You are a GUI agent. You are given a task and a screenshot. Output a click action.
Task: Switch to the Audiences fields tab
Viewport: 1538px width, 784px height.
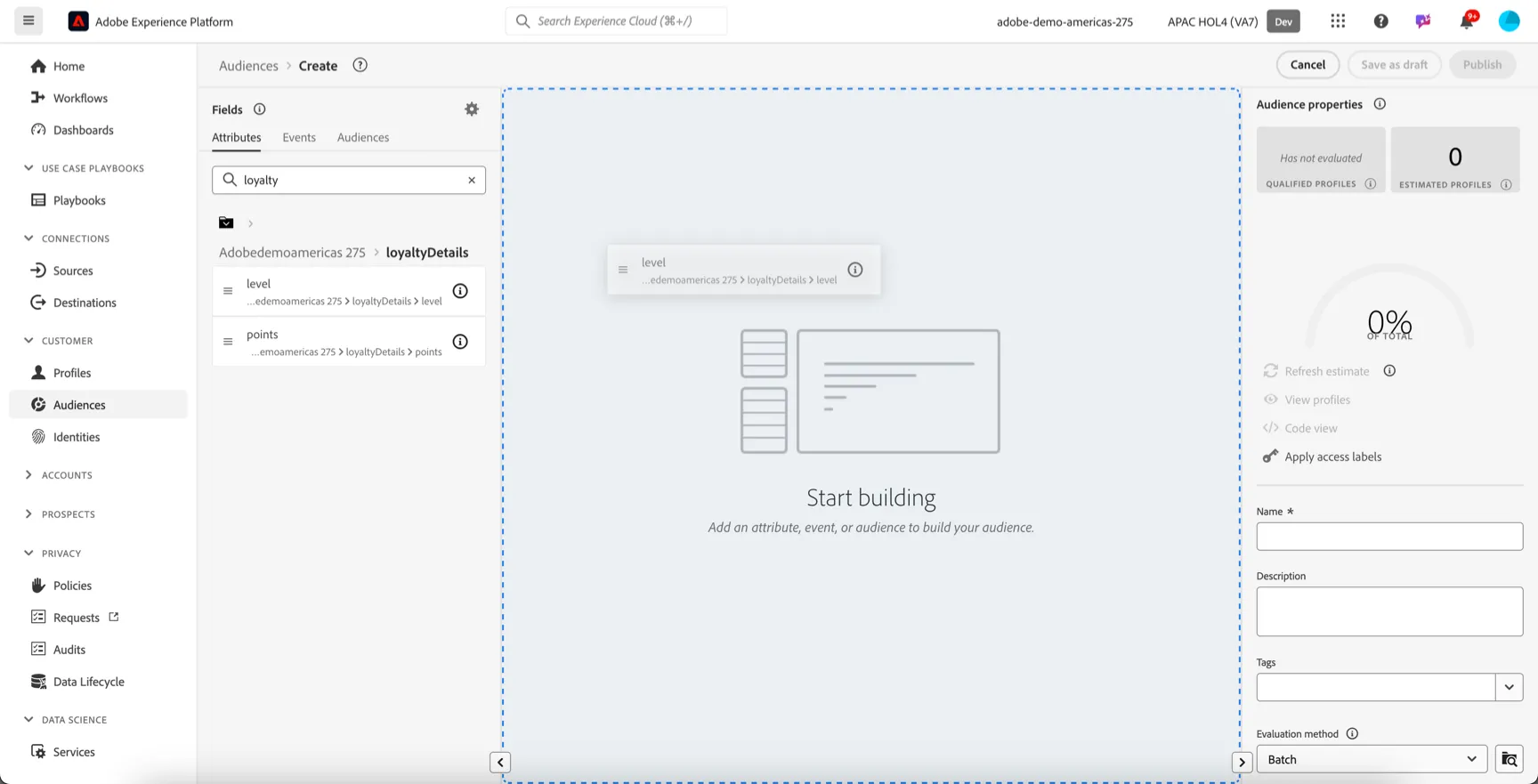(x=363, y=138)
